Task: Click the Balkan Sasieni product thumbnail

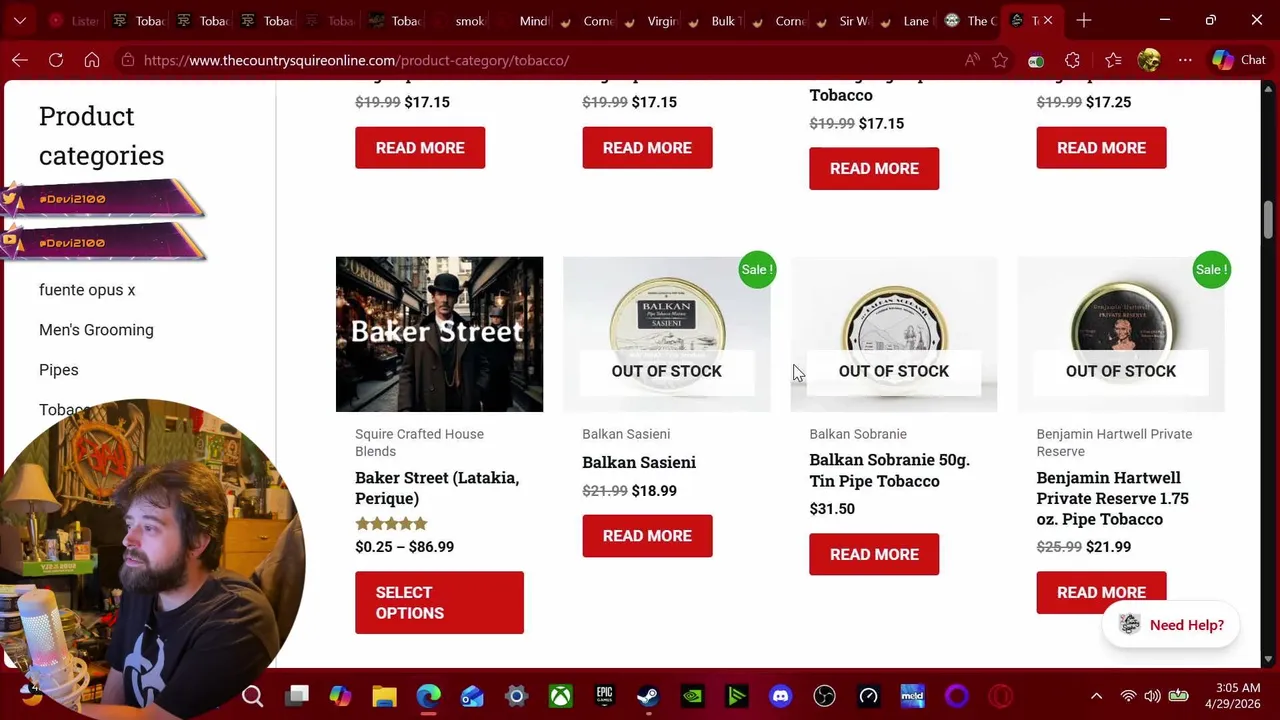Action: click(667, 334)
